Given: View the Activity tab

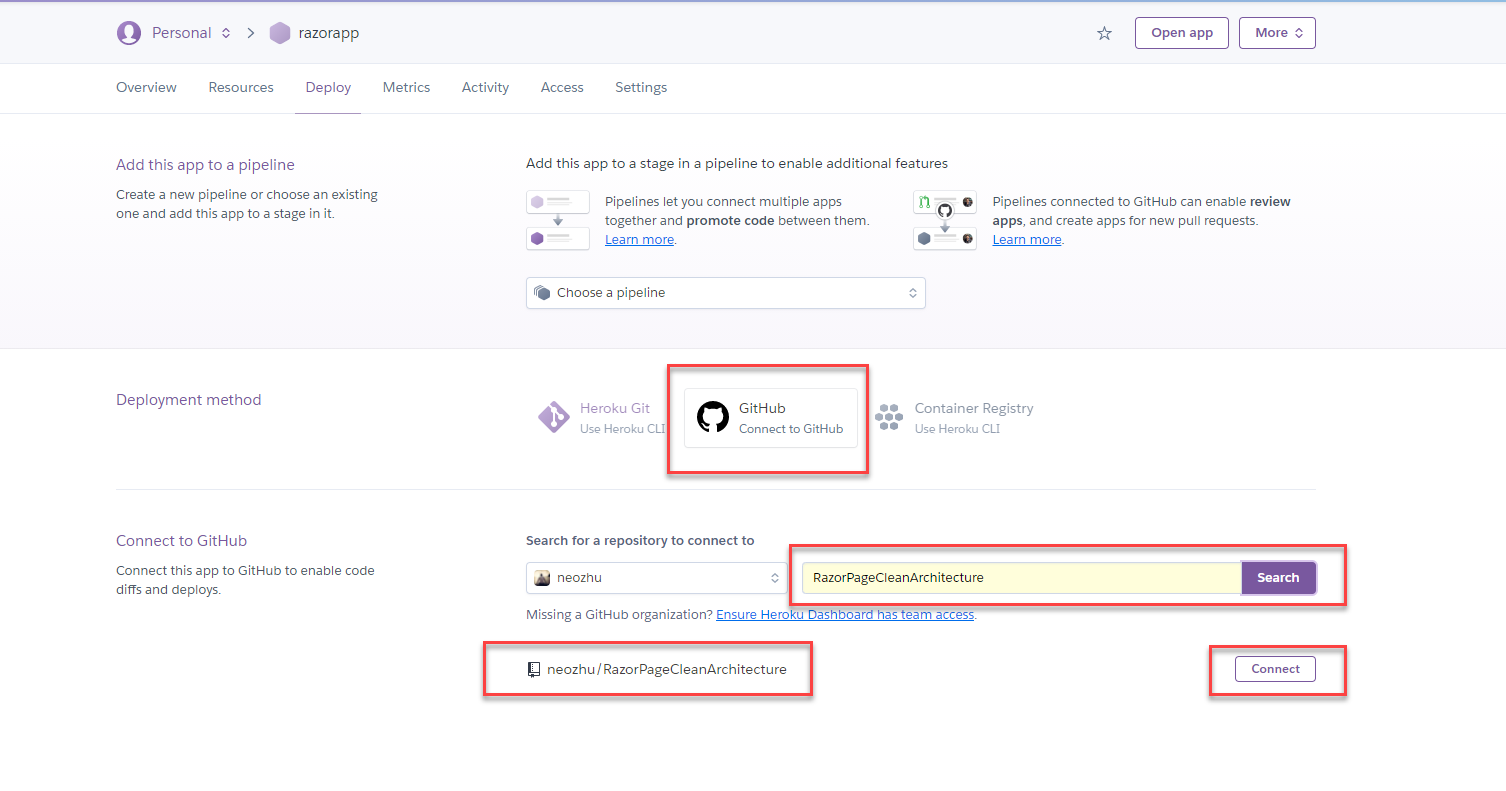Looking at the screenshot, I should tap(485, 88).
